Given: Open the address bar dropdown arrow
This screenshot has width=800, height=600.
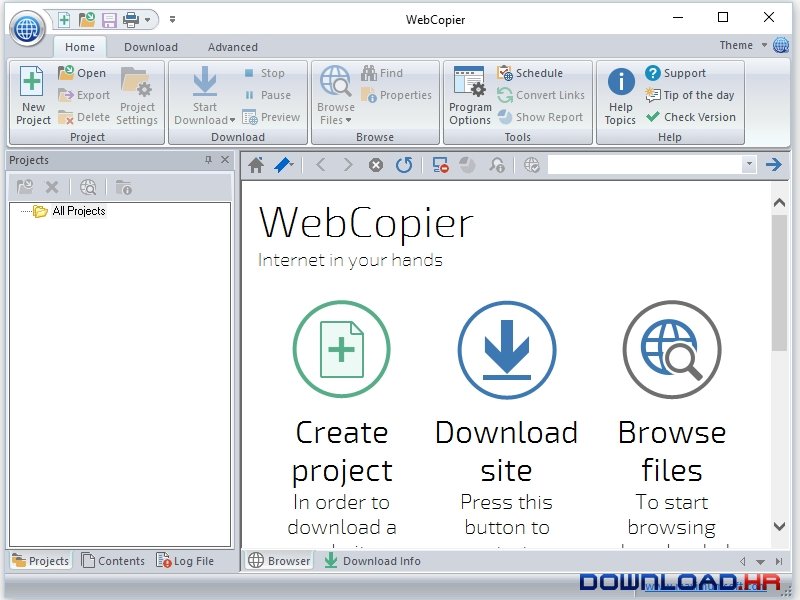Looking at the screenshot, I should [x=749, y=164].
